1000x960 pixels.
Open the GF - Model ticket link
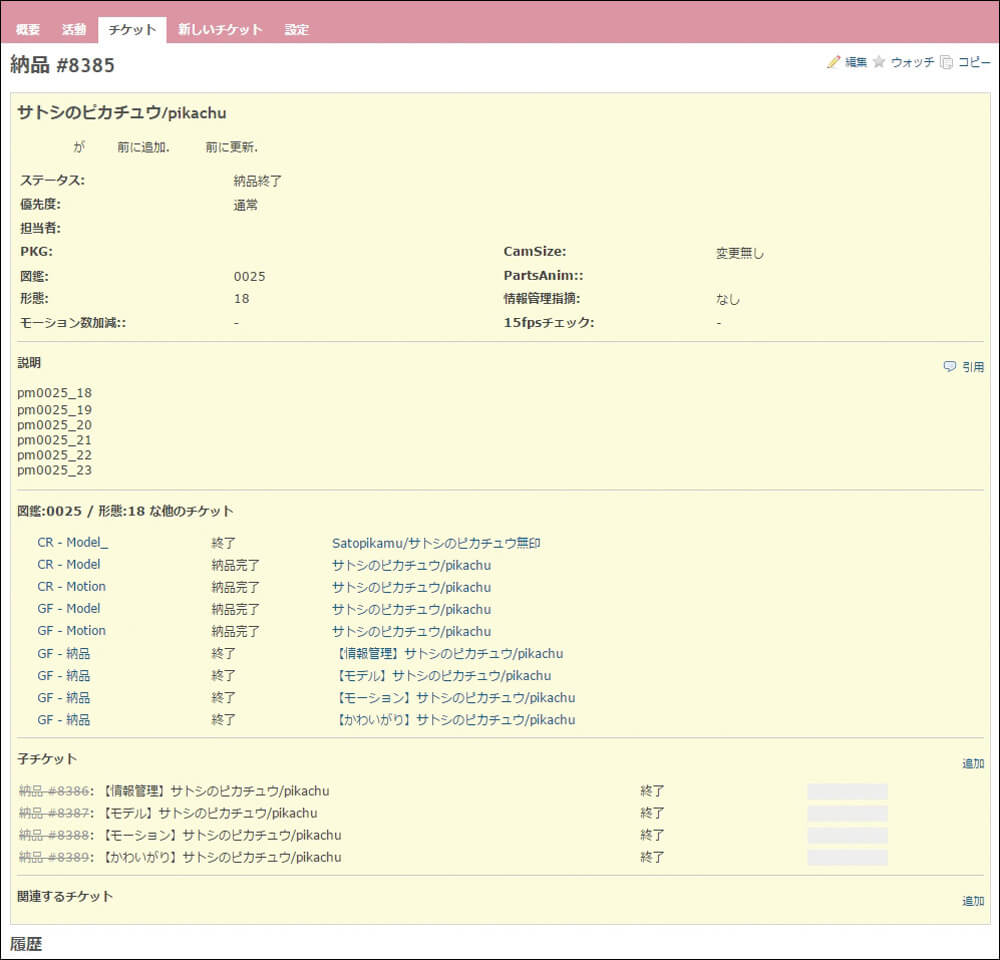tap(69, 609)
